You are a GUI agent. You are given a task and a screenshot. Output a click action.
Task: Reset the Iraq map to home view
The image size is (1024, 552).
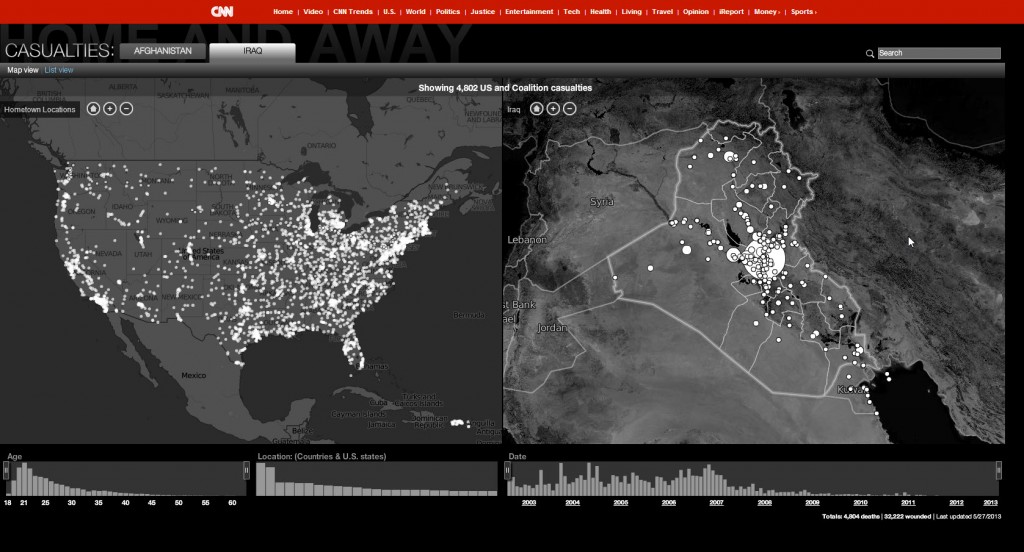point(536,108)
